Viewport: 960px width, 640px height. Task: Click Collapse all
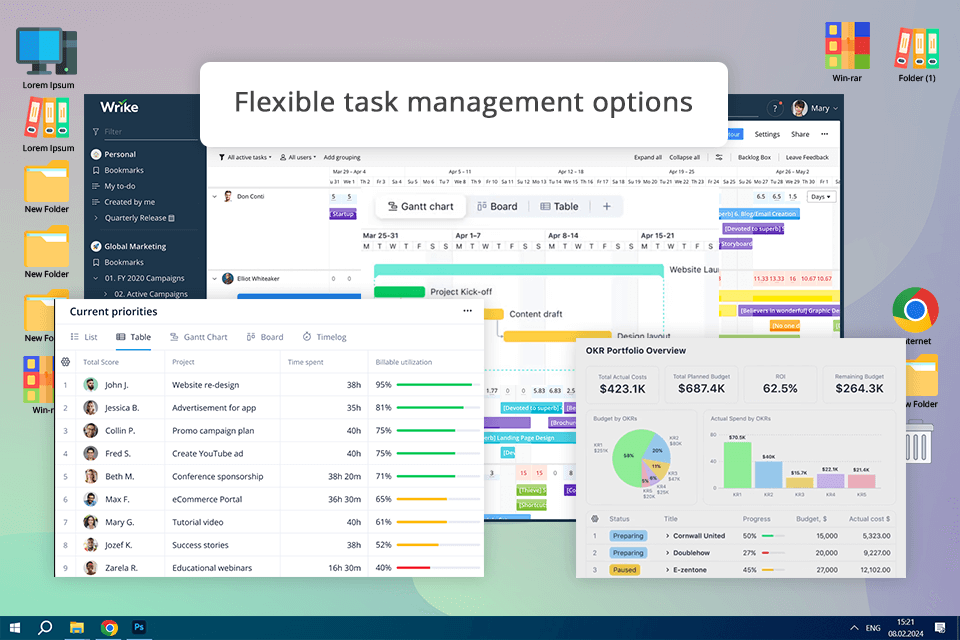tap(684, 157)
